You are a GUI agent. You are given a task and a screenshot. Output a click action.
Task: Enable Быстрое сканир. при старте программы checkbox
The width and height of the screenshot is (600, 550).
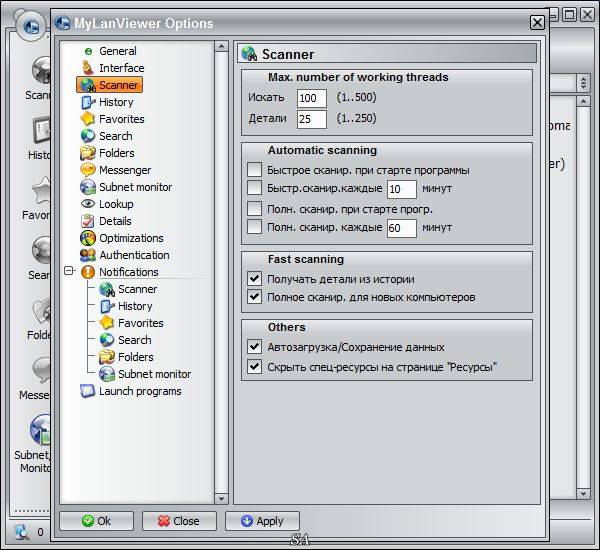tap(254, 170)
